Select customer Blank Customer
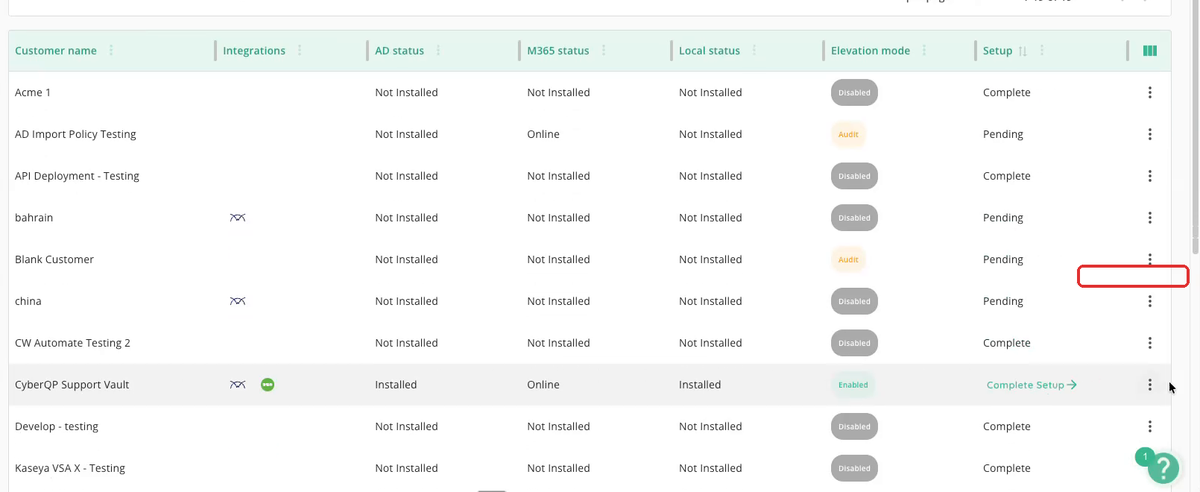Viewport: 1200px width, 492px height. (54, 259)
